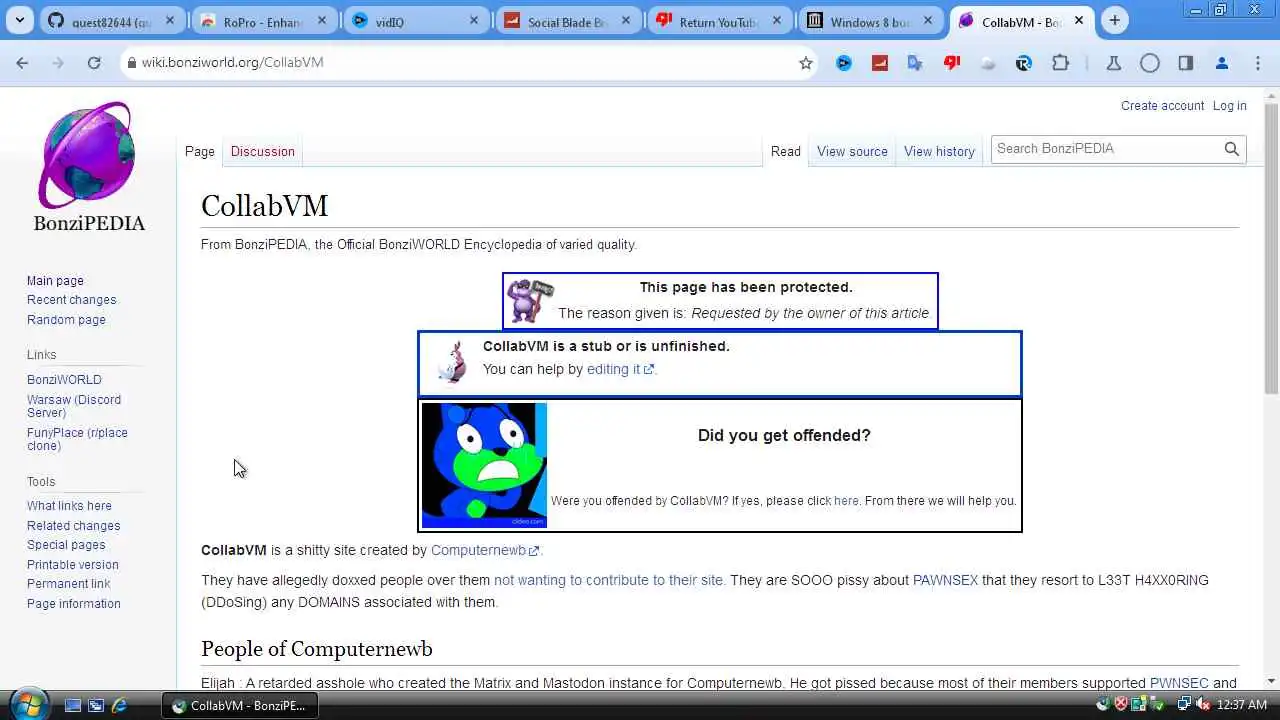Screen dimensions: 1280x720
Task: Open the Social Blade extension icon
Action: (880, 62)
